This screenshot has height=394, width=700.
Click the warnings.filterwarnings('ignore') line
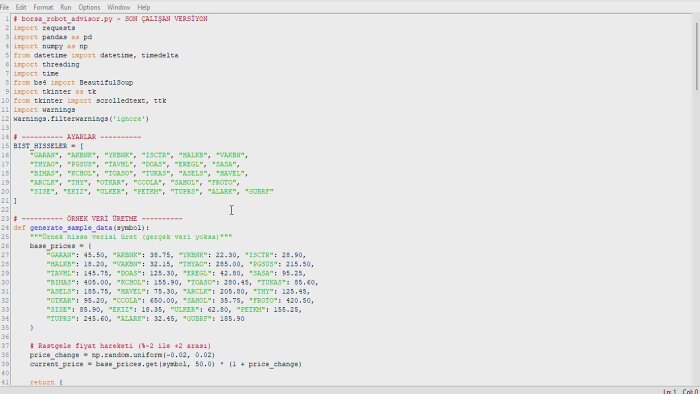[81, 119]
